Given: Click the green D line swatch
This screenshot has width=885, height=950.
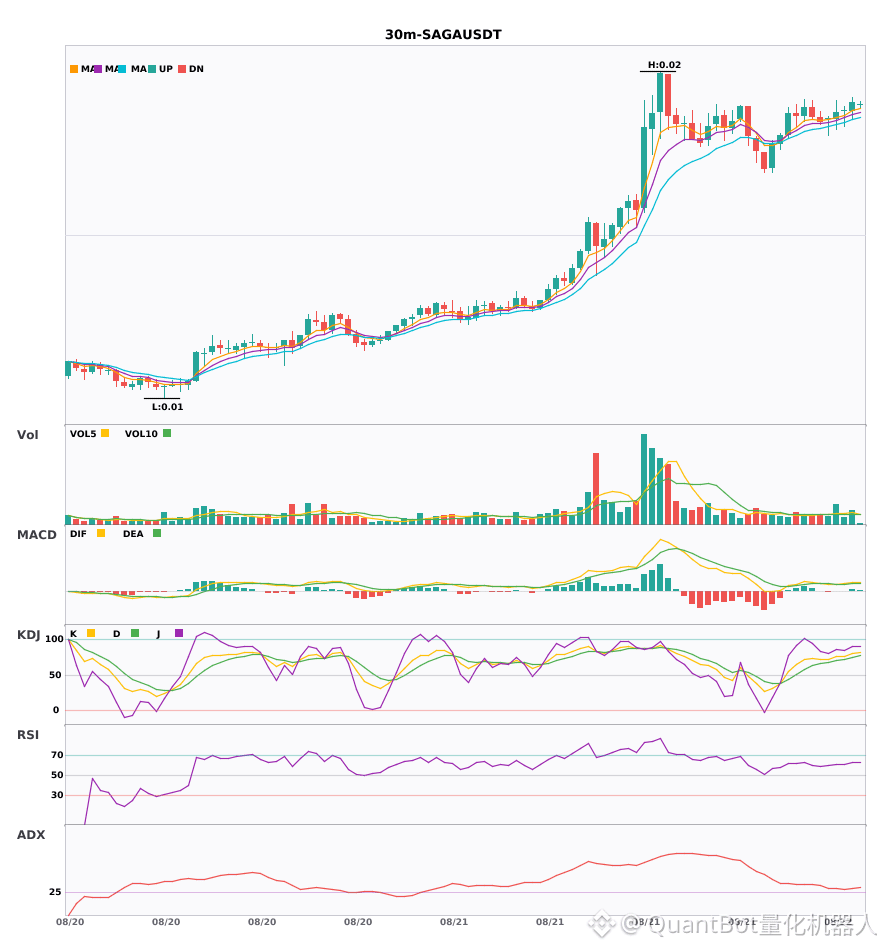Looking at the screenshot, I should pyautogui.click(x=135, y=633).
